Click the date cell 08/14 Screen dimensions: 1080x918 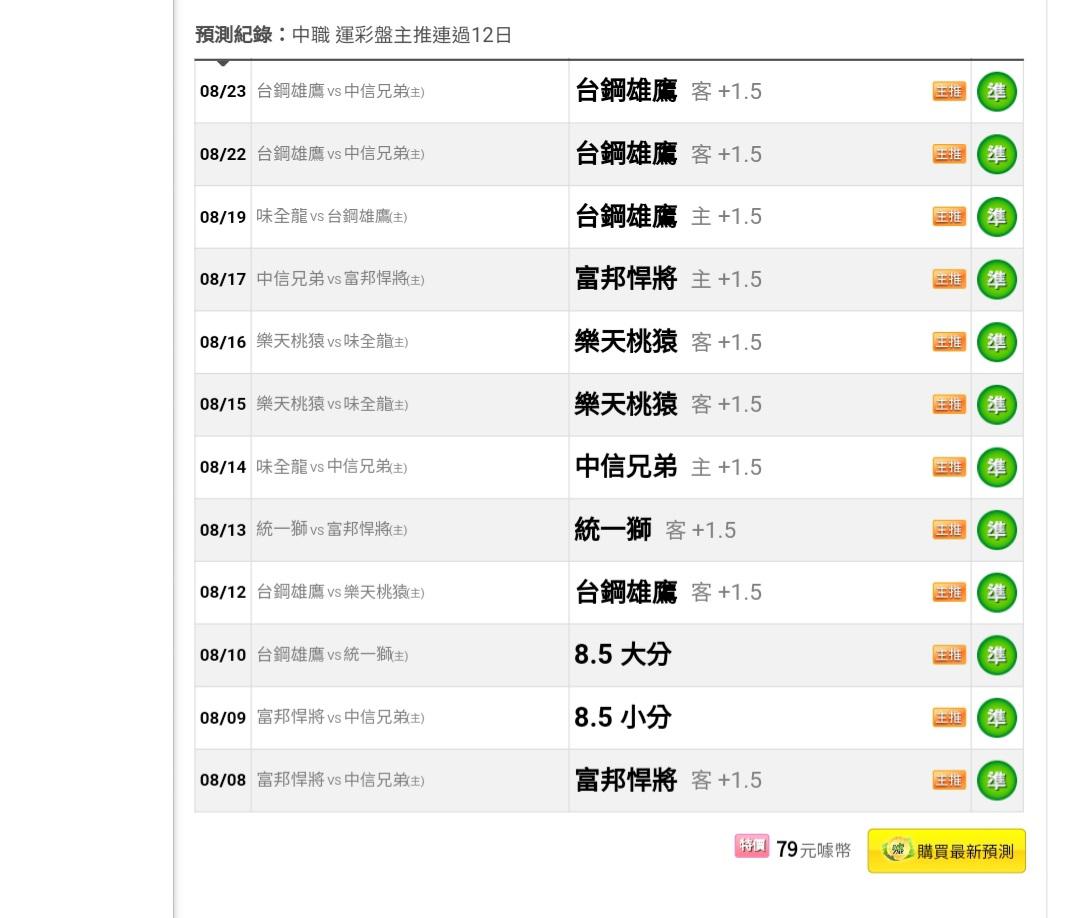tap(222, 467)
